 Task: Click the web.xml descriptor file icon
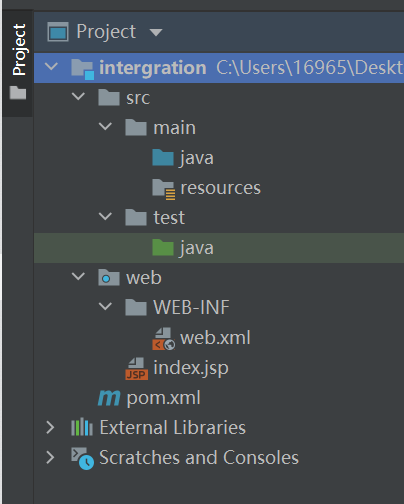click(x=163, y=339)
